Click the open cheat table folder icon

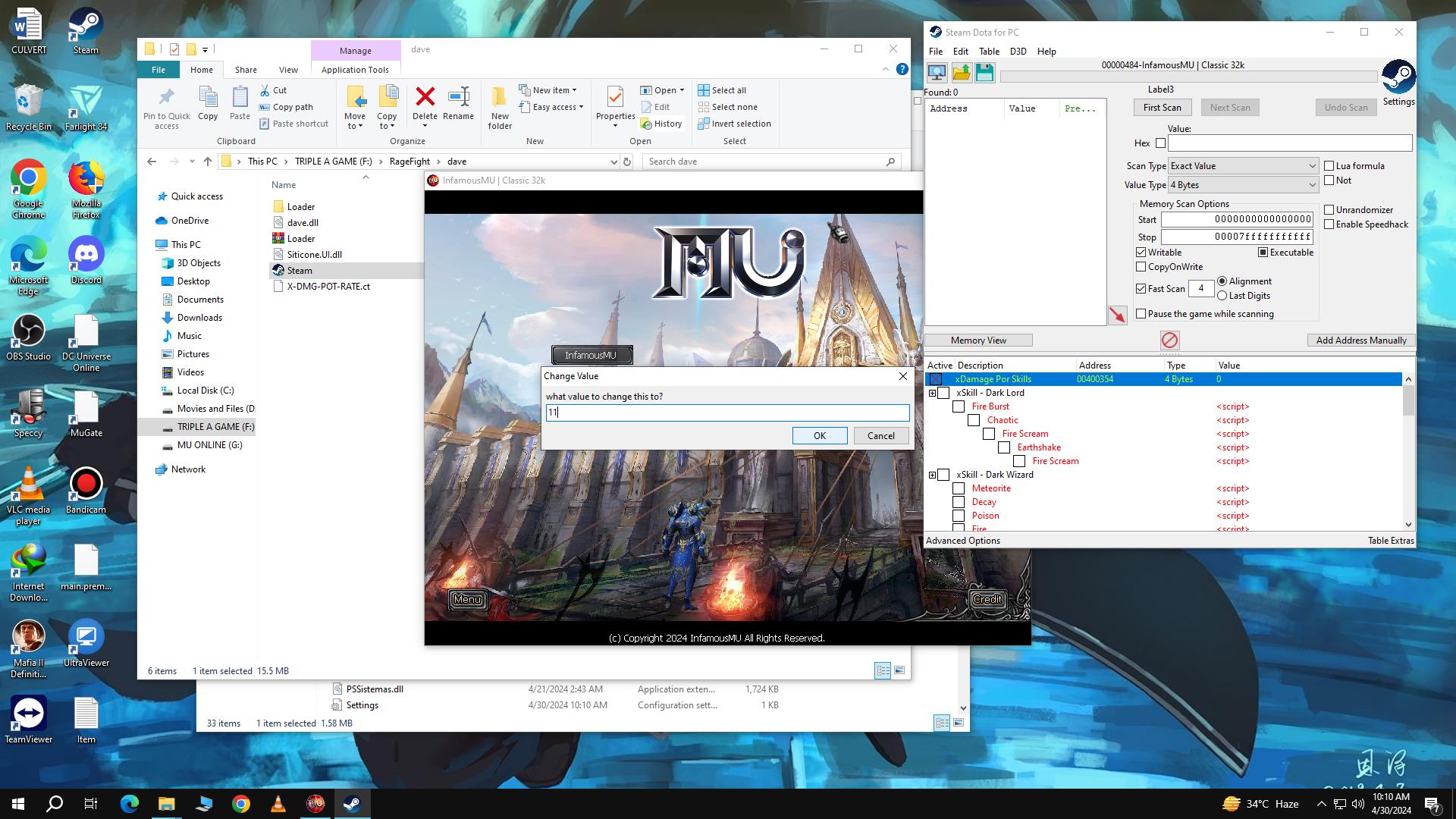click(x=962, y=73)
